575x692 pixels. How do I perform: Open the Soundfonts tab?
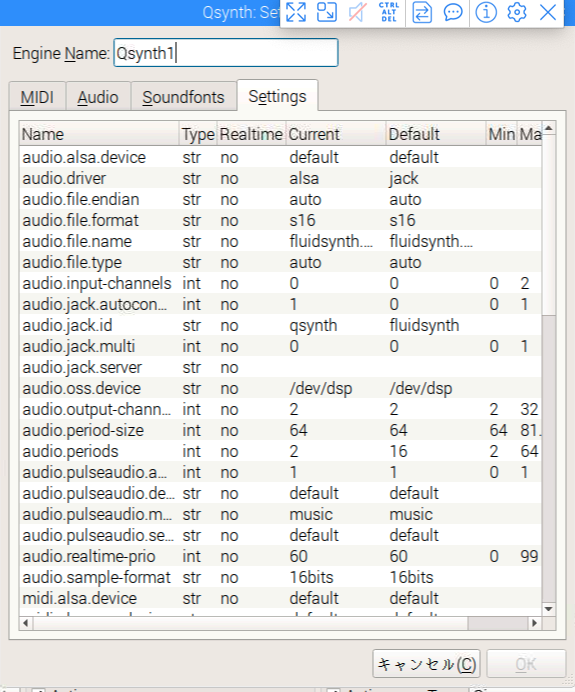pyautogui.click(x=184, y=97)
